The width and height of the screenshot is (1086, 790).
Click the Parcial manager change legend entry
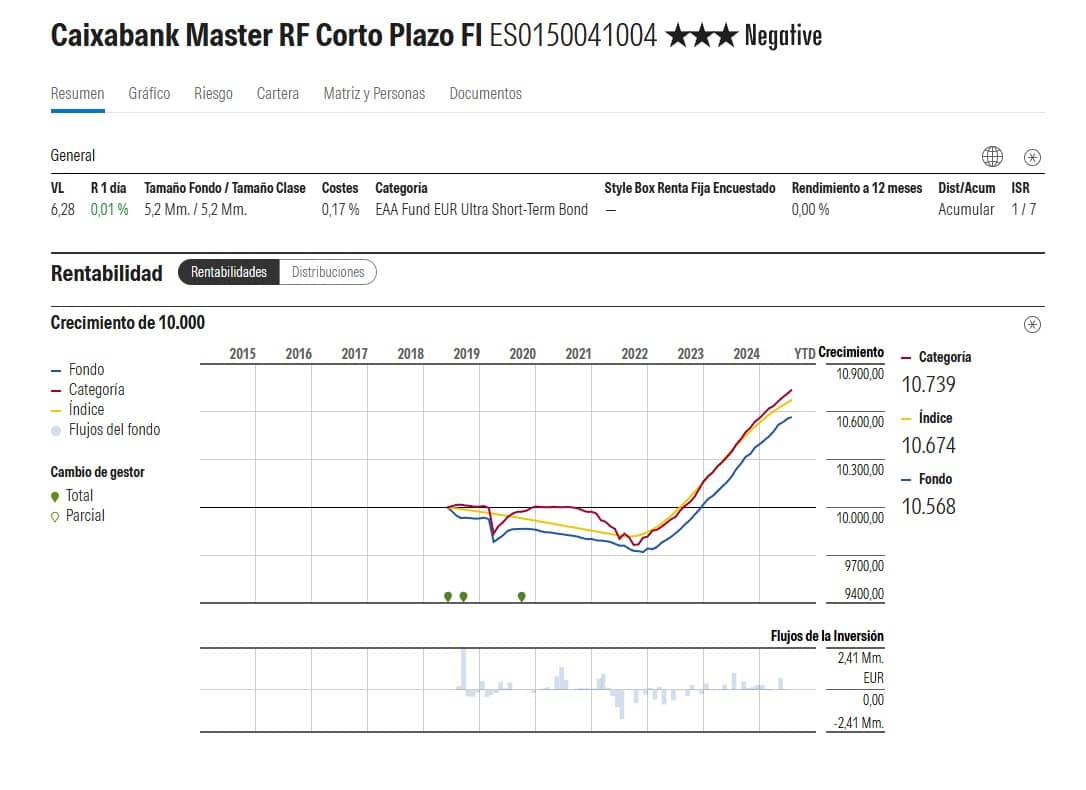(x=78, y=516)
